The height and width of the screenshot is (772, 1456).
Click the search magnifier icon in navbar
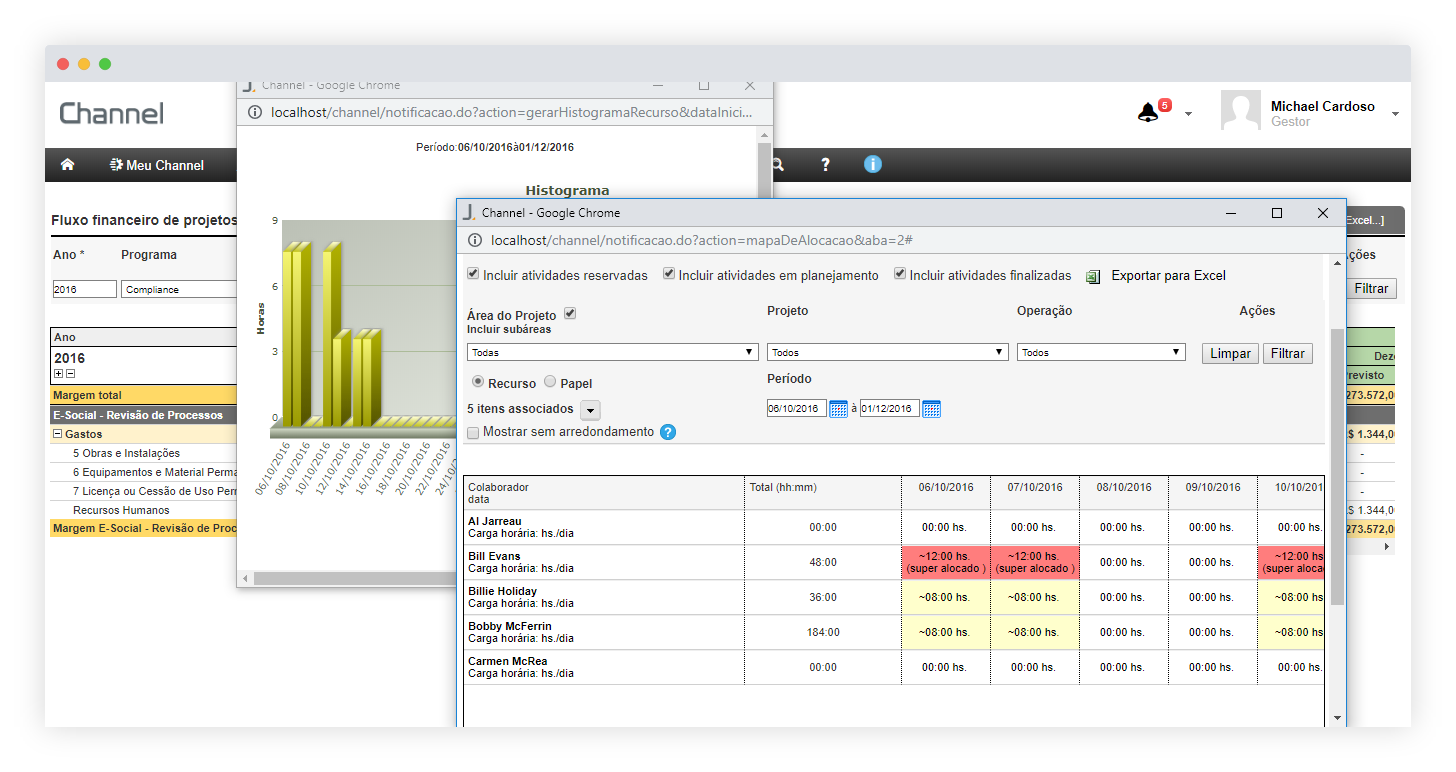[x=778, y=165]
